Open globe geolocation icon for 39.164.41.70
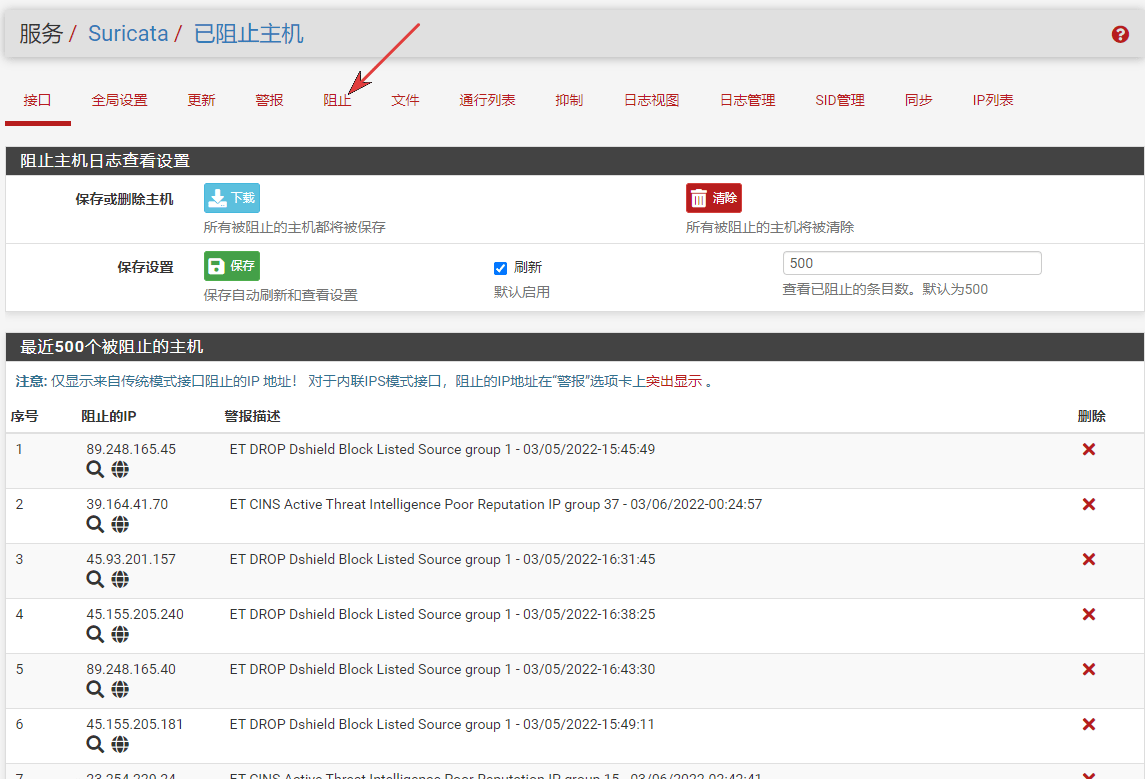The width and height of the screenshot is (1145, 779). click(x=120, y=524)
